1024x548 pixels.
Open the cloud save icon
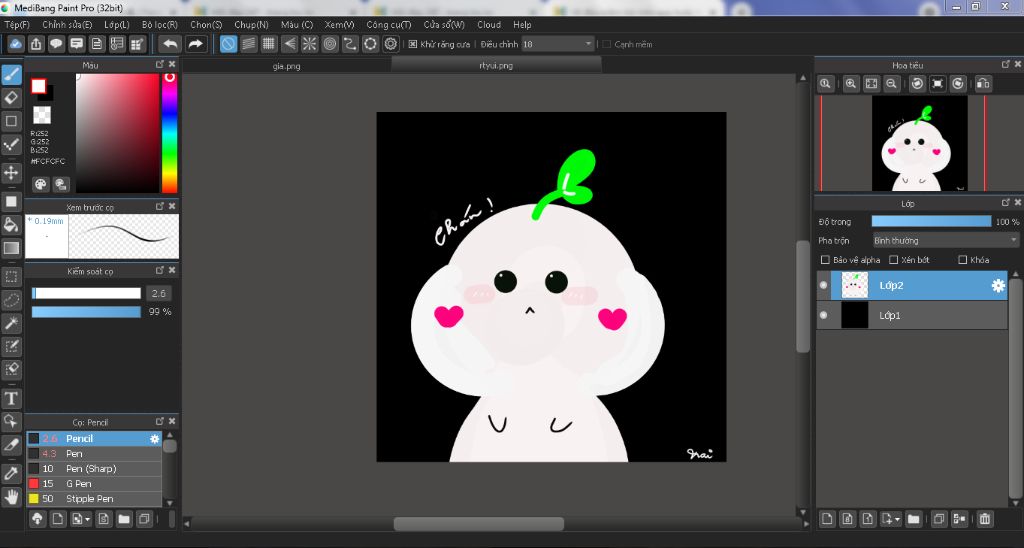click(16, 44)
